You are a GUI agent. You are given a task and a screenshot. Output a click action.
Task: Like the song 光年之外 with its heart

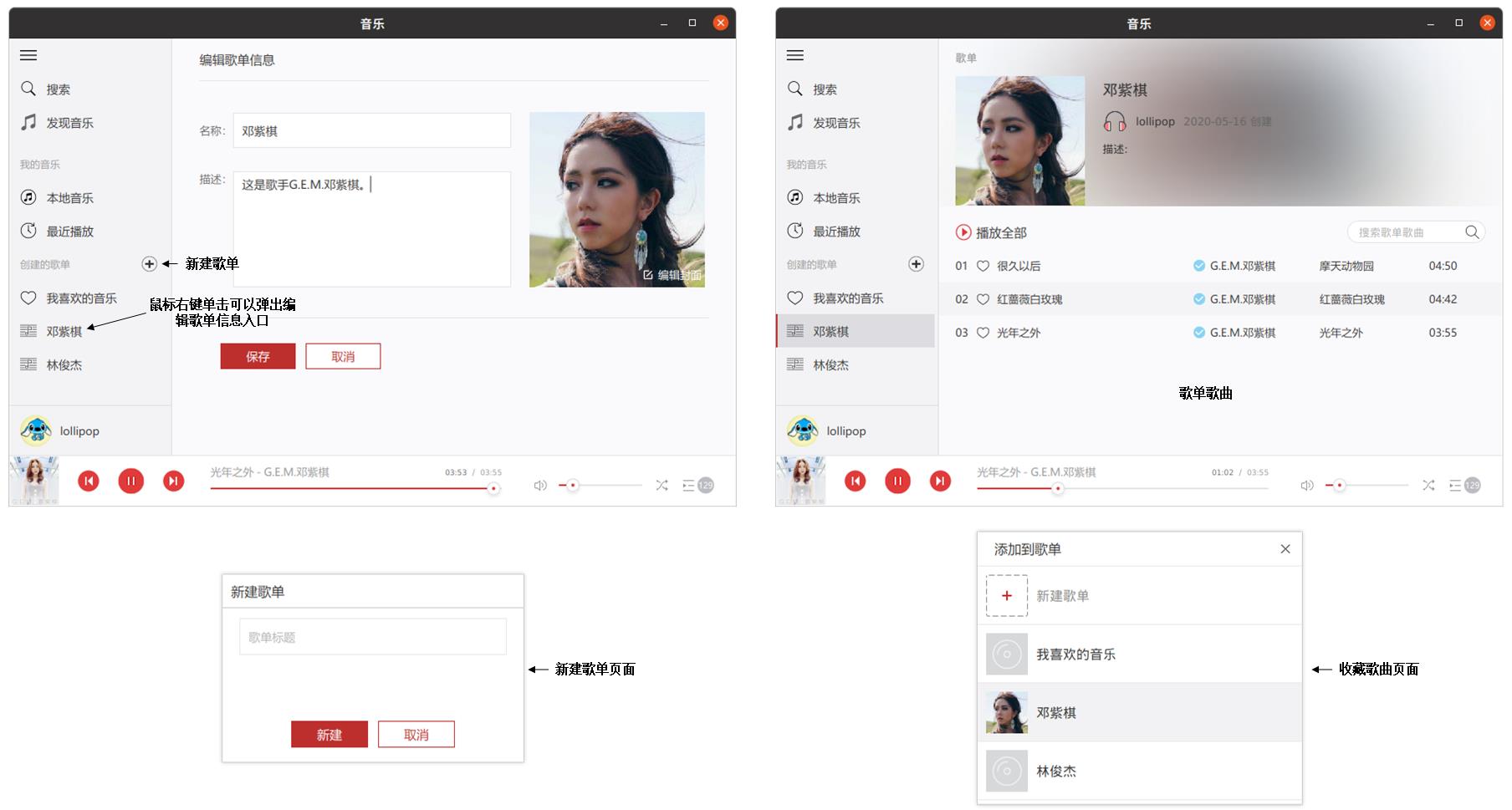click(983, 333)
